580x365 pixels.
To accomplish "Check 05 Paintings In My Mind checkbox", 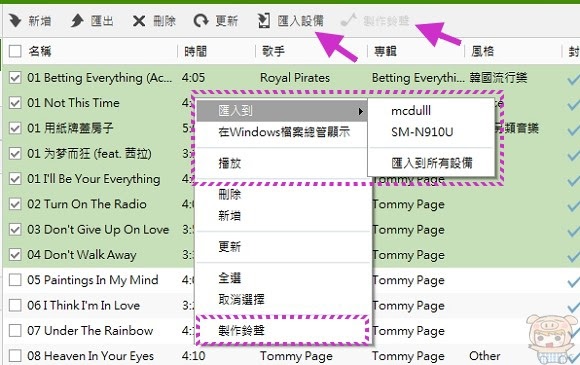I will tap(15, 280).
